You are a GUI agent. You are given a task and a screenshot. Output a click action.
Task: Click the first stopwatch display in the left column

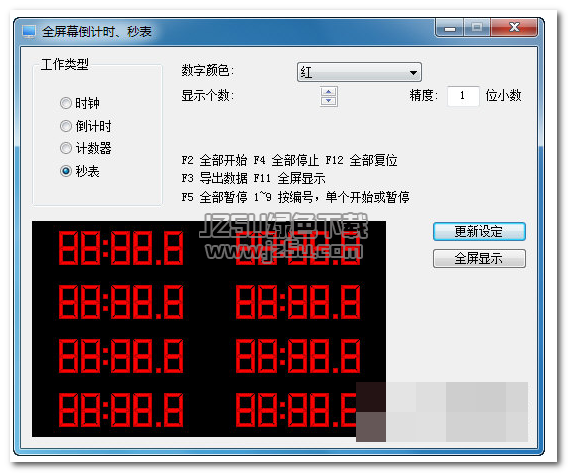pos(121,248)
